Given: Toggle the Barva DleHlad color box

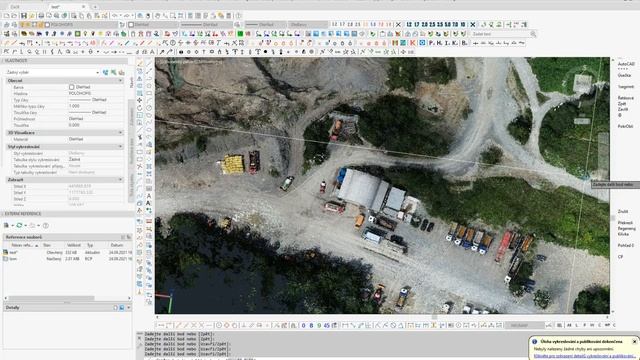Looking at the screenshot, I should 71,87.
